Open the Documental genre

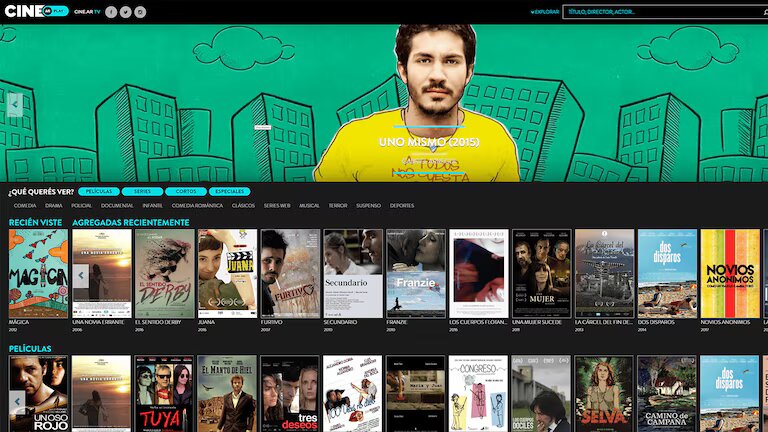pyautogui.click(x=117, y=205)
